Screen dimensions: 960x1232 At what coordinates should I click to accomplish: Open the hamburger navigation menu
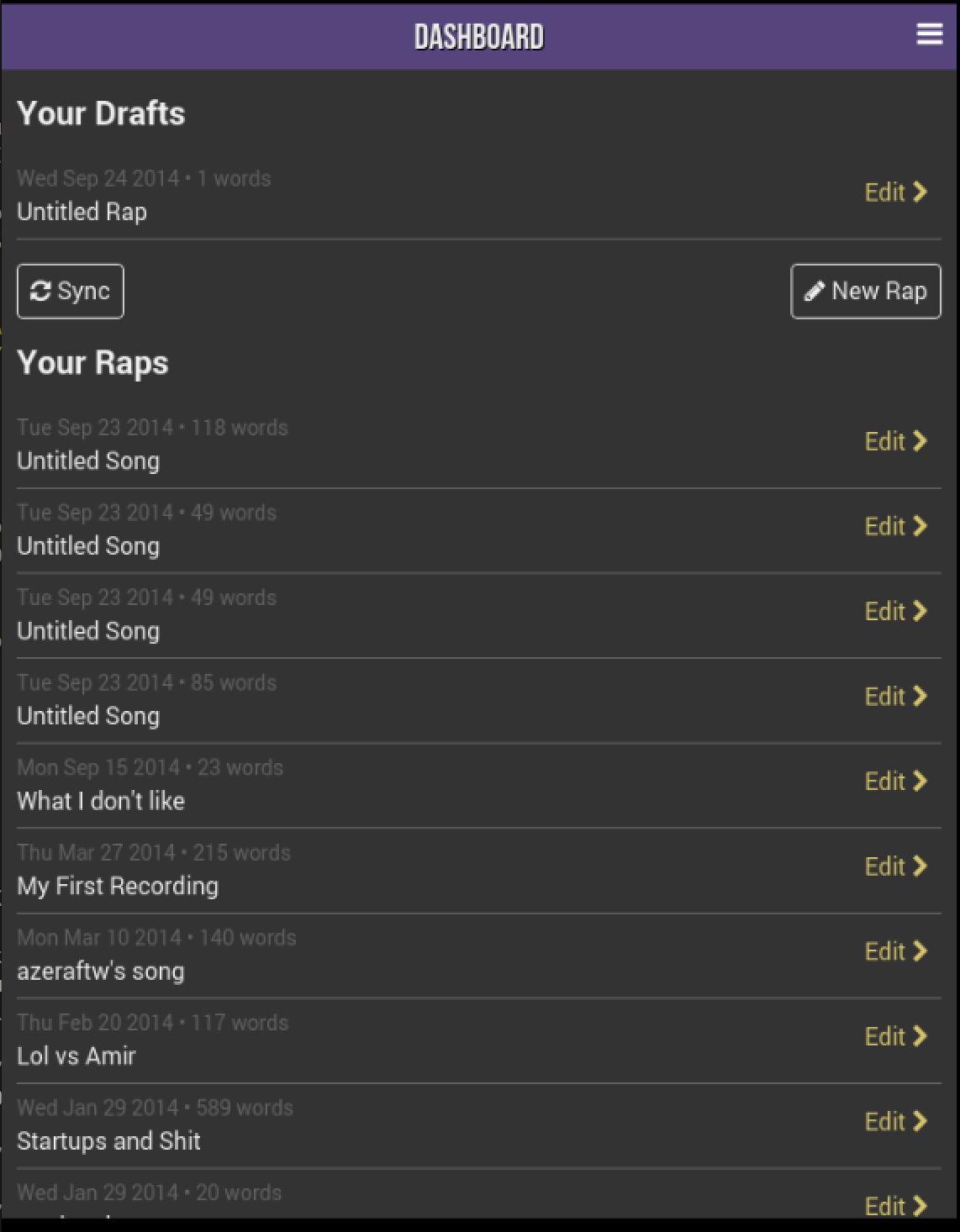928,34
